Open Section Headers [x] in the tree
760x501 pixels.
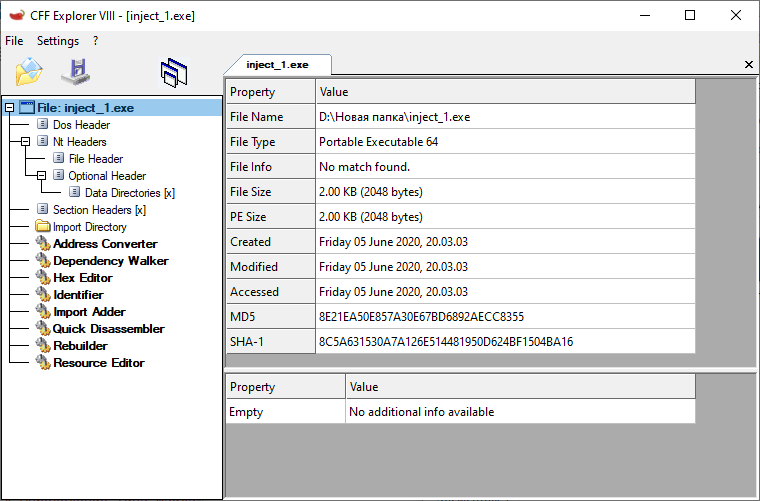click(99, 209)
